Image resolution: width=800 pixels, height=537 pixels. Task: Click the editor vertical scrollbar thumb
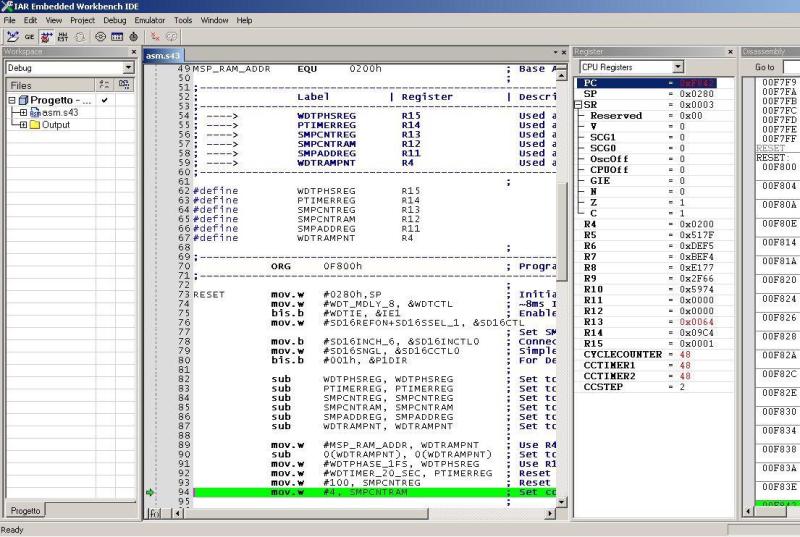click(x=561, y=232)
